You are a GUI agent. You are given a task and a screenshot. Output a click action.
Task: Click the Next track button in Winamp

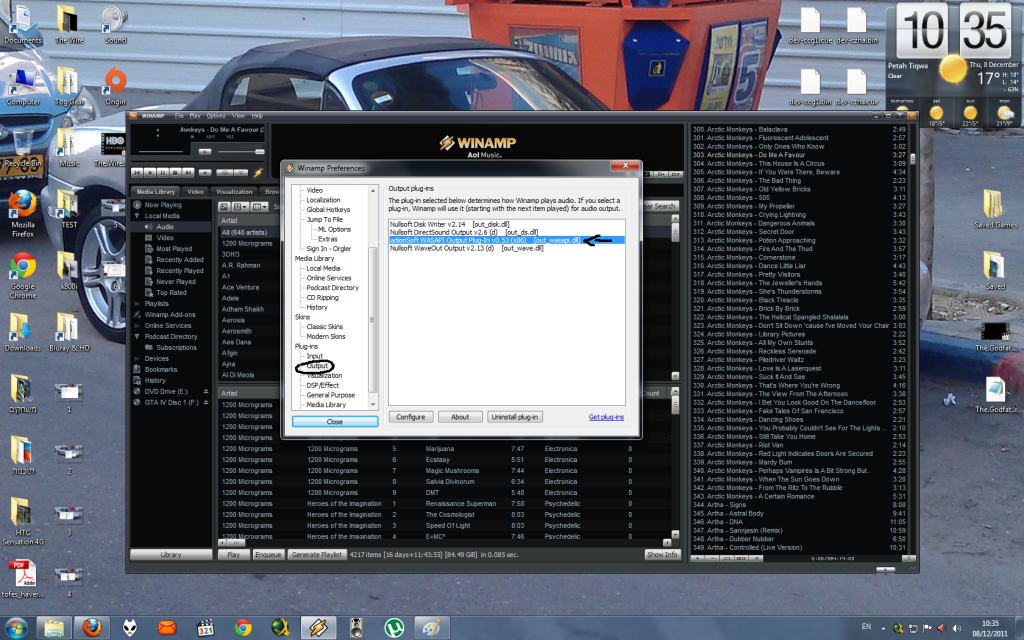click(188, 172)
